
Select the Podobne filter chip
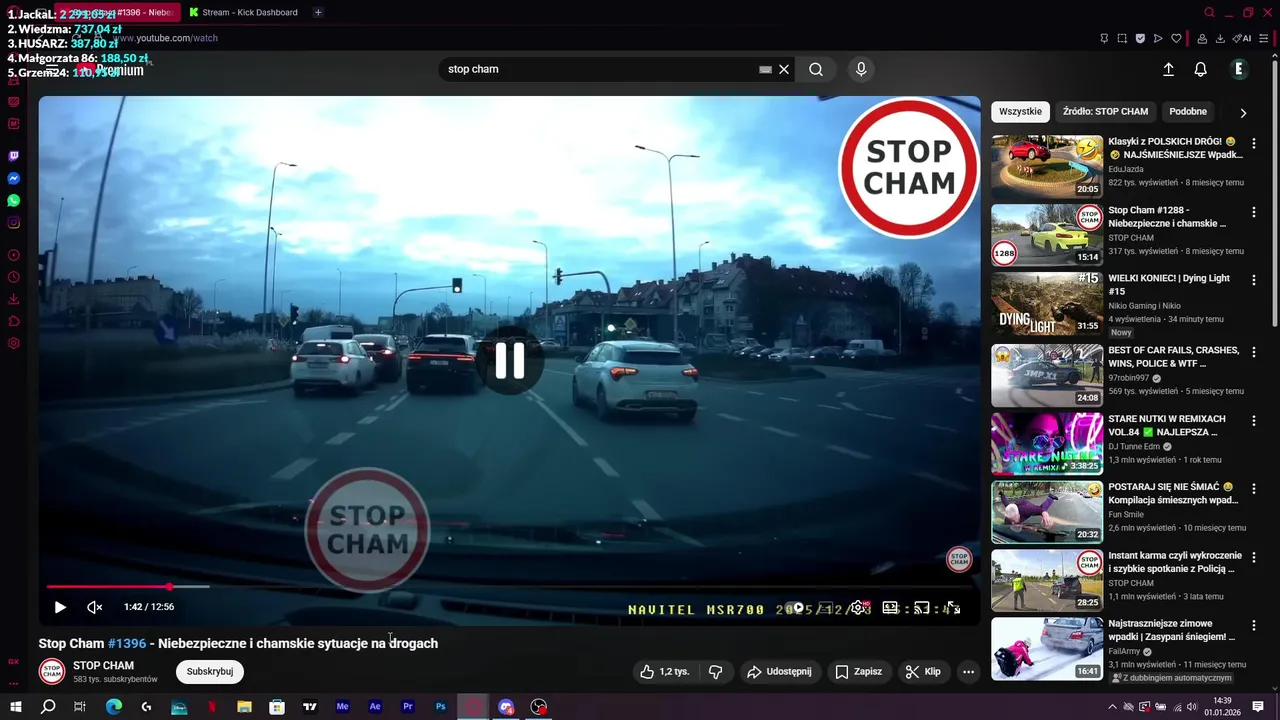[1188, 112]
